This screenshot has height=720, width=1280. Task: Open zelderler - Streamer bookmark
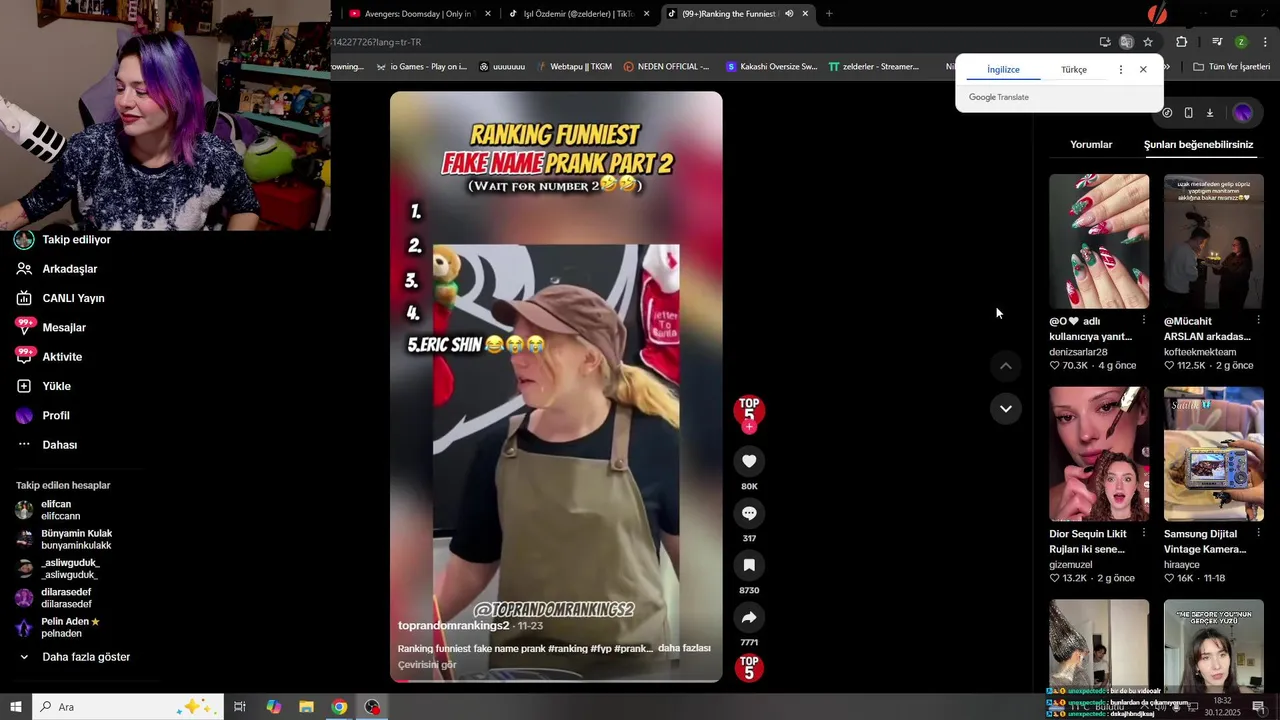point(873,67)
